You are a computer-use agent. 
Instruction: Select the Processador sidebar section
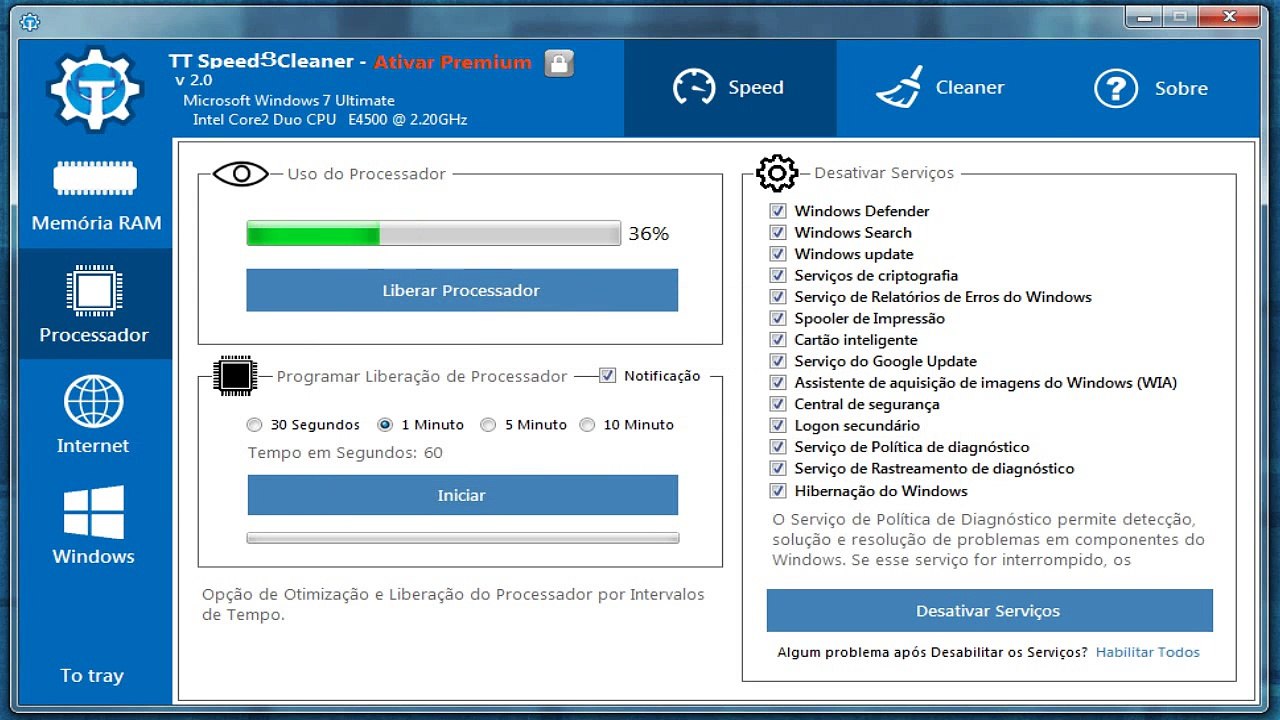tap(95, 304)
